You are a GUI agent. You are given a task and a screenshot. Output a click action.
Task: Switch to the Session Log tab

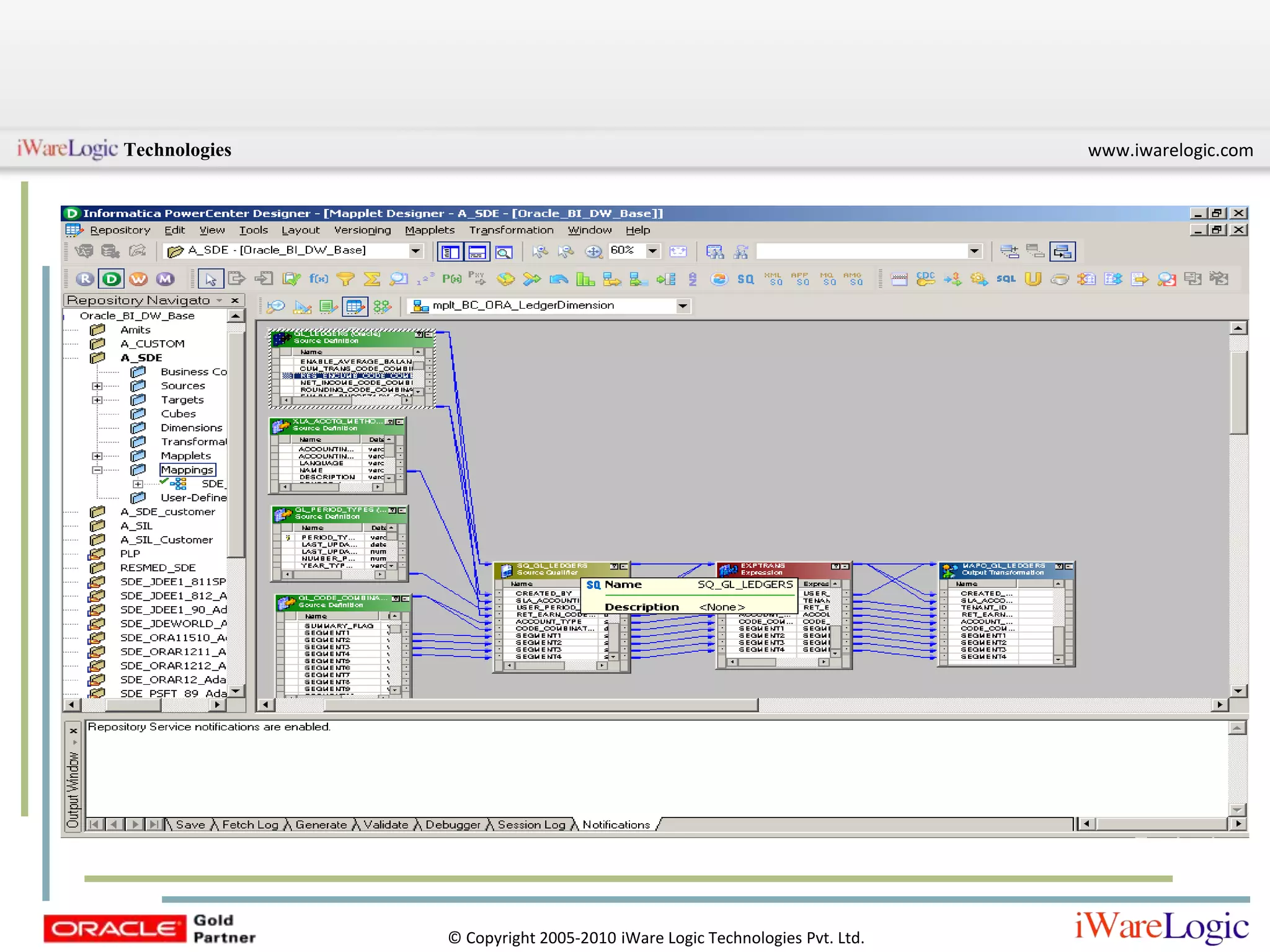pos(531,824)
